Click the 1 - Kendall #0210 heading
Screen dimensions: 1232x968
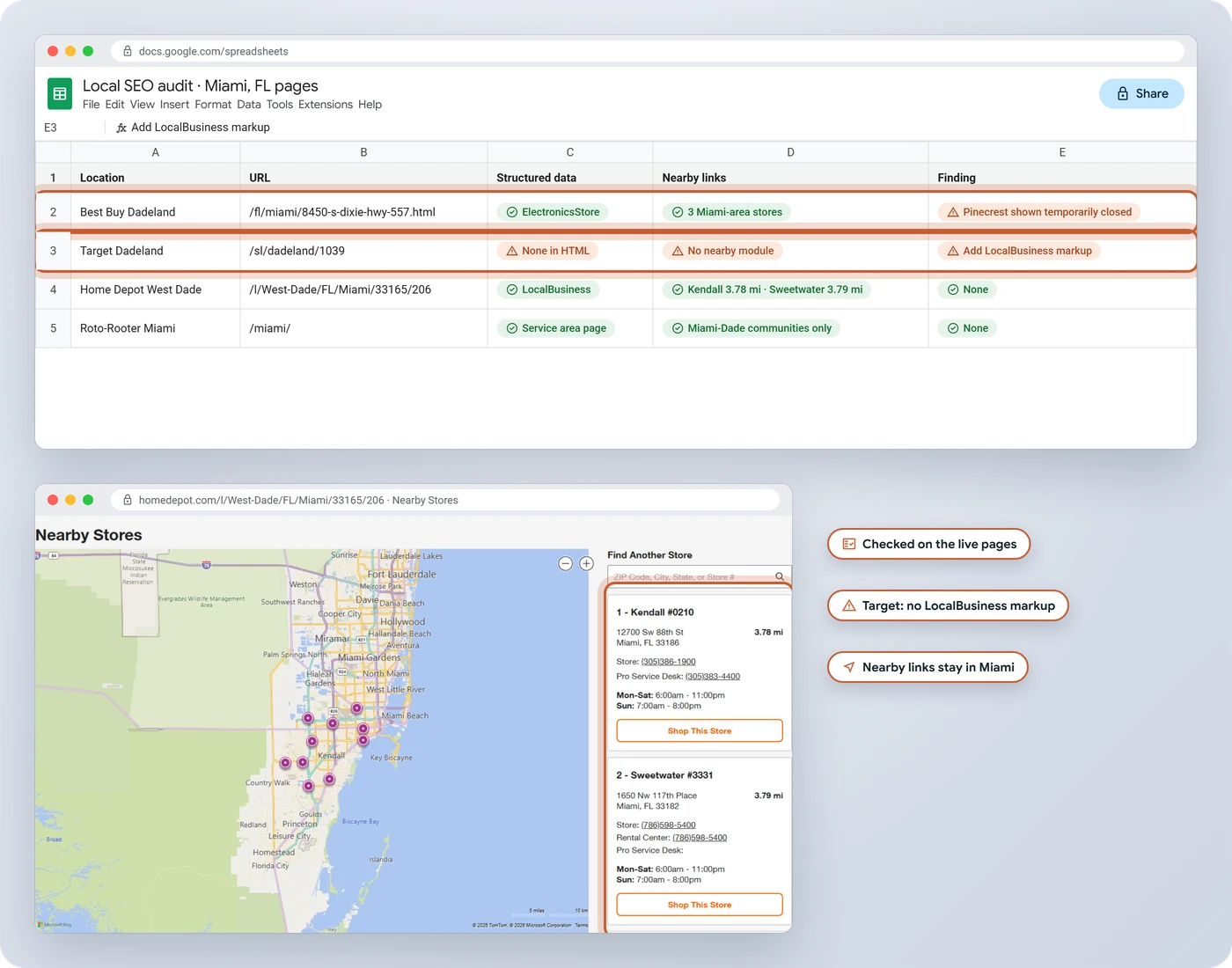(655, 612)
